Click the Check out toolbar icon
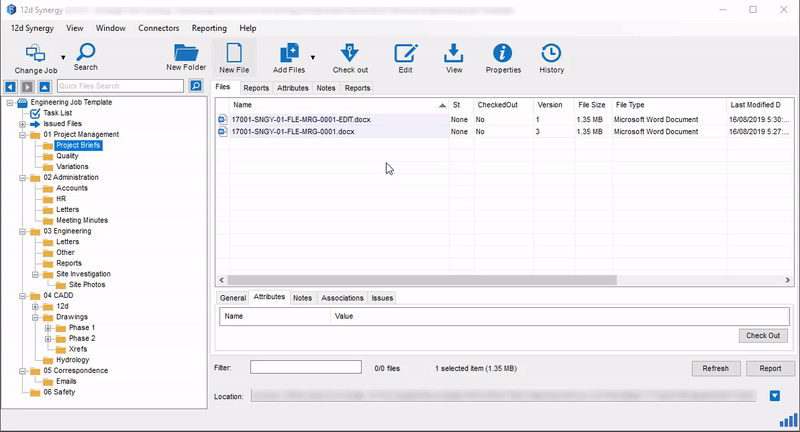Screen dimensions: 800x432 coord(350,53)
